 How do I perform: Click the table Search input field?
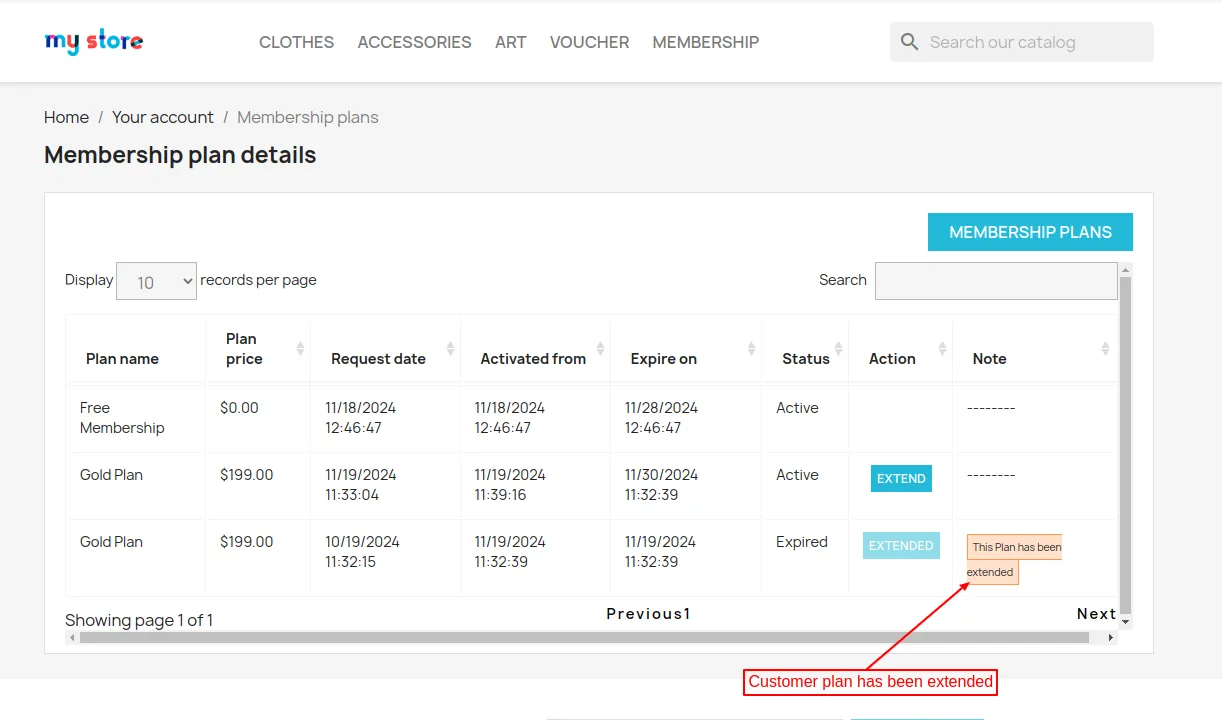[x=995, y=281]
